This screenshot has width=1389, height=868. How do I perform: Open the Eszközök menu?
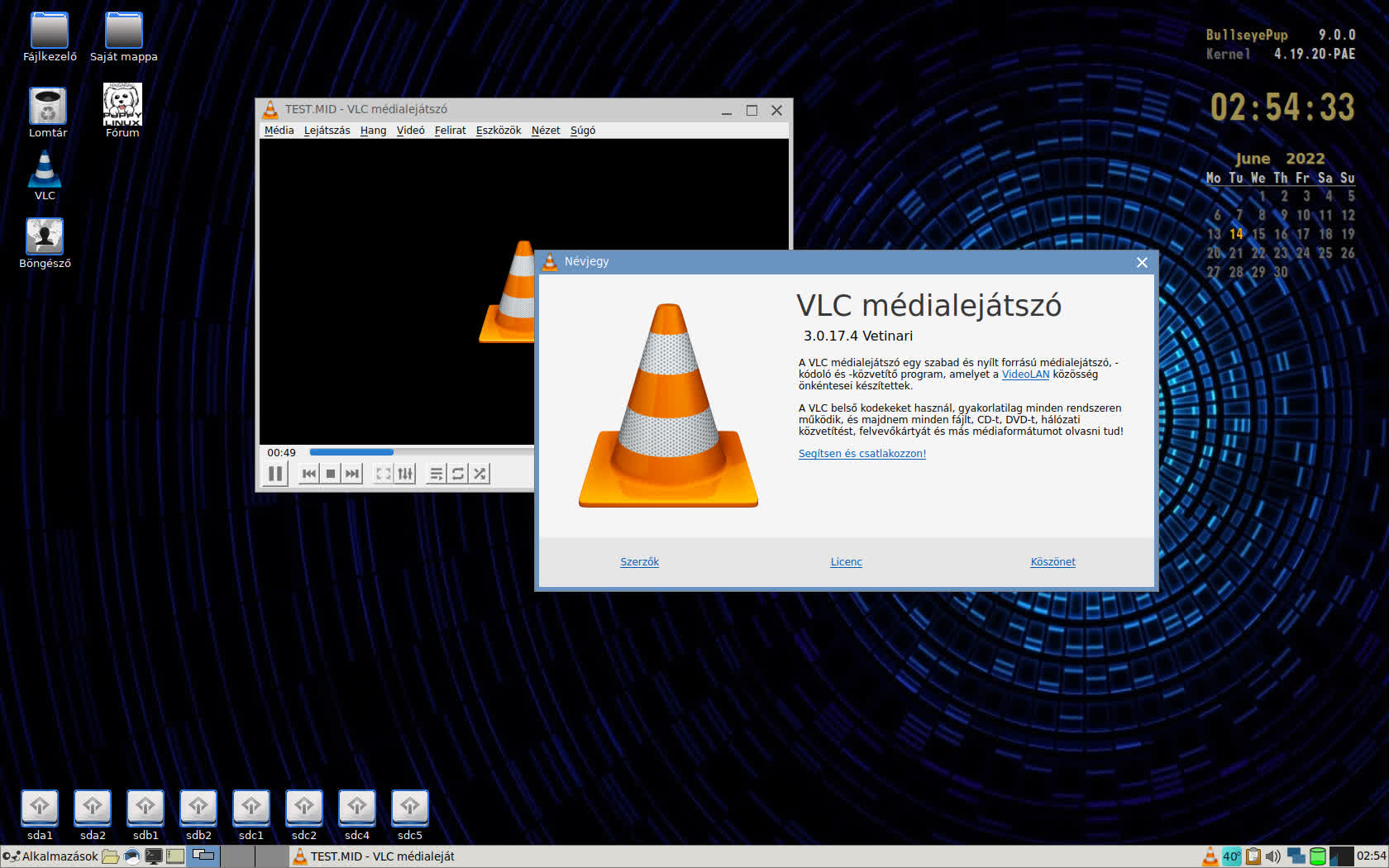click(499, 131)
